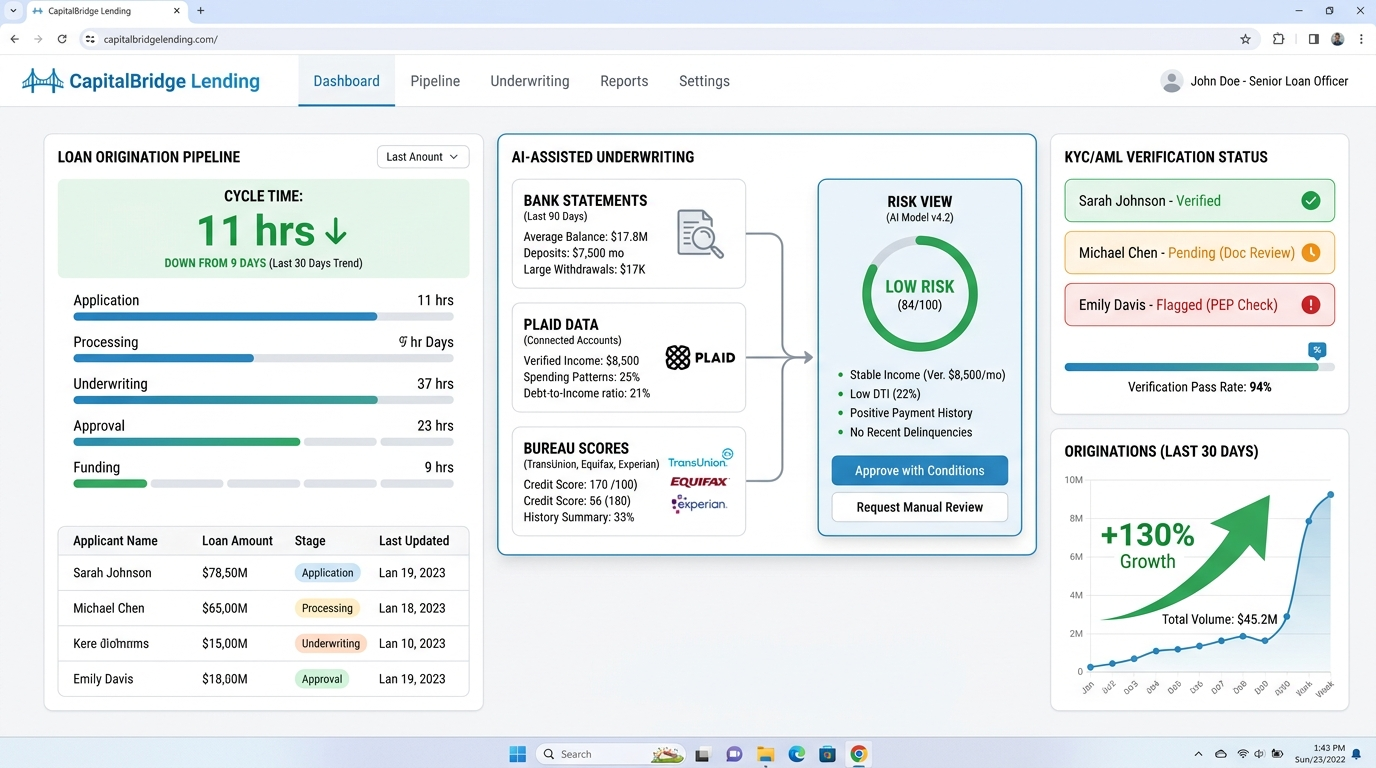Click the Chrome icon in the taskbar
The height and width of the screenshot is (768, 1376).
pos(858,754)
